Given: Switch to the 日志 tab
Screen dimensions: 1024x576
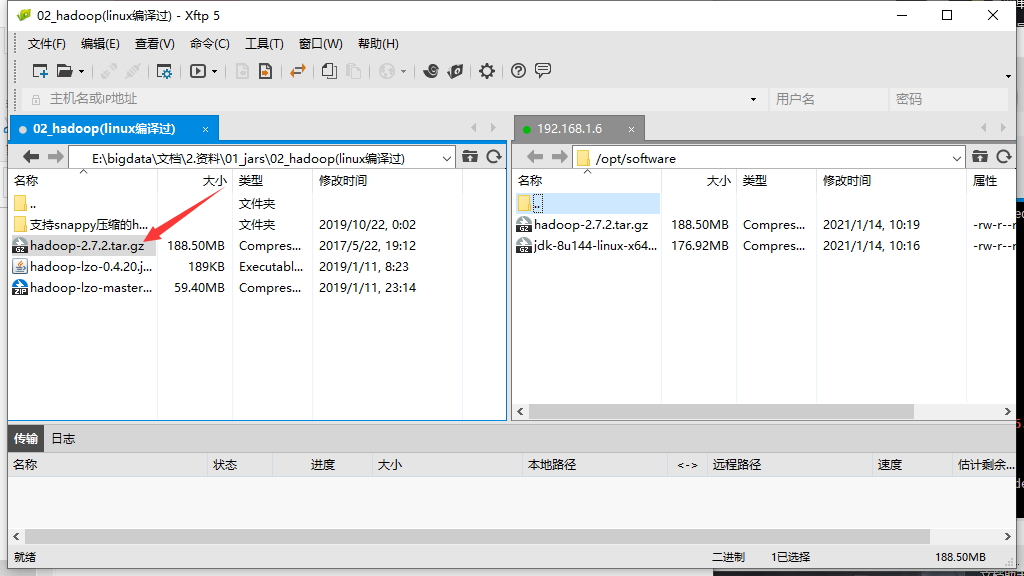Looking at the screenshot, I should tap(63, 438).
